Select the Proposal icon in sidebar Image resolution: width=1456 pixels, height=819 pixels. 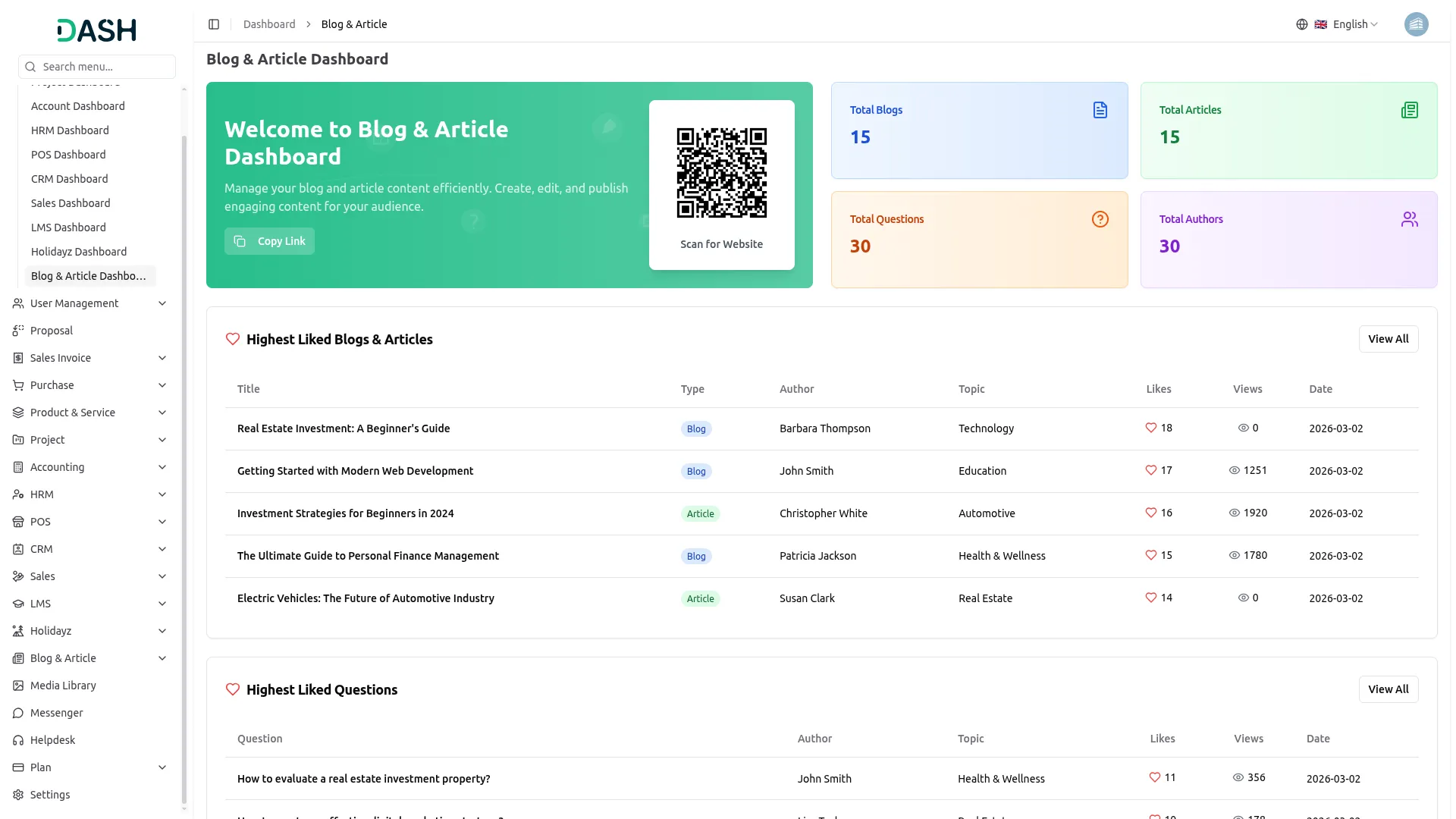[x=18, y=331]
